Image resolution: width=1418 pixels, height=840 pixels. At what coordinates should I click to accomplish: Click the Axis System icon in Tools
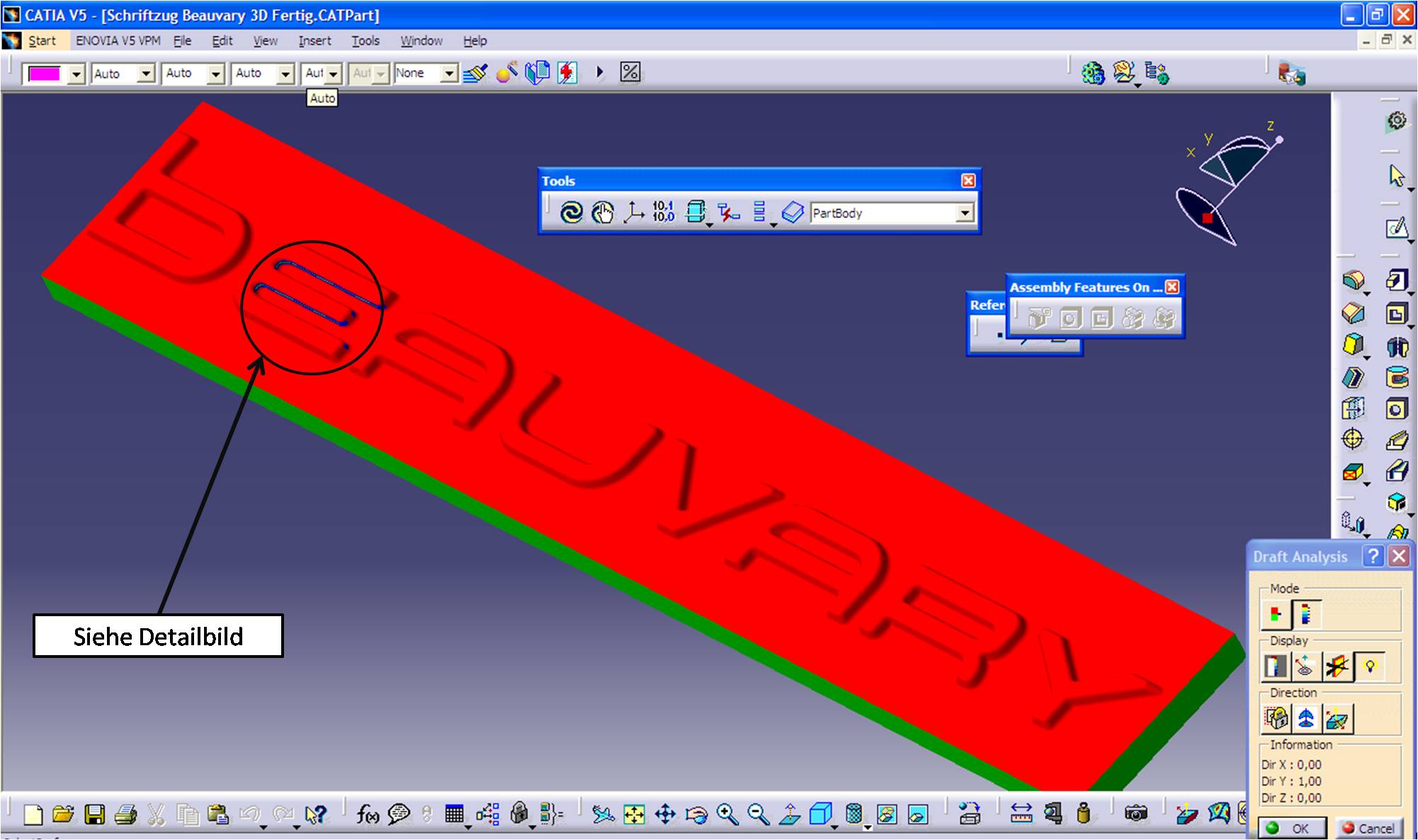tap(633, 212)
